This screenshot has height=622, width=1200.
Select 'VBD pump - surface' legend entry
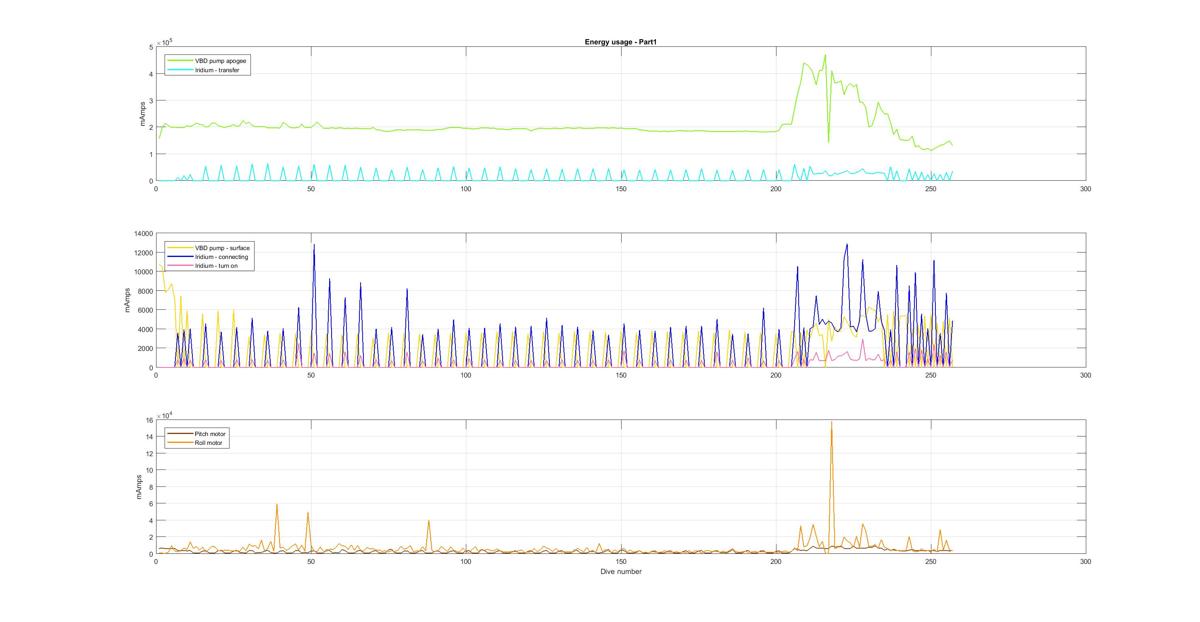pyautogui.click(x=223, y=247)
